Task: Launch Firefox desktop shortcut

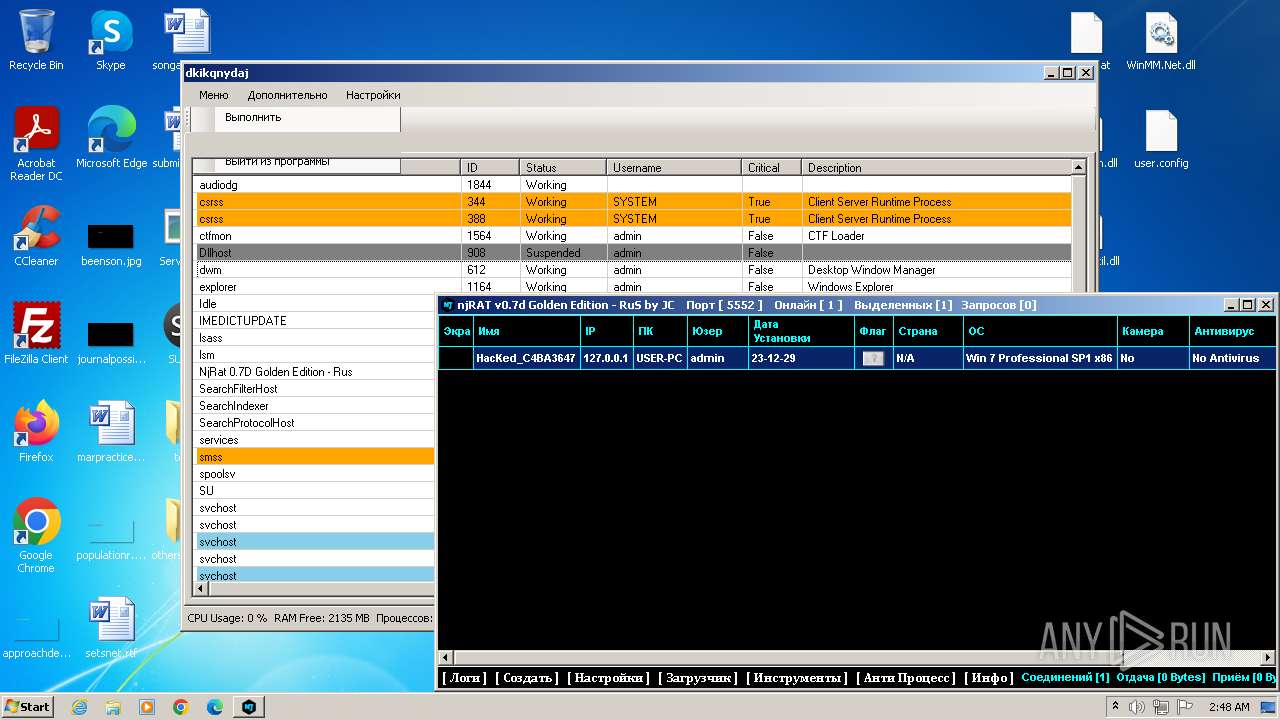Action: (36, 432)
